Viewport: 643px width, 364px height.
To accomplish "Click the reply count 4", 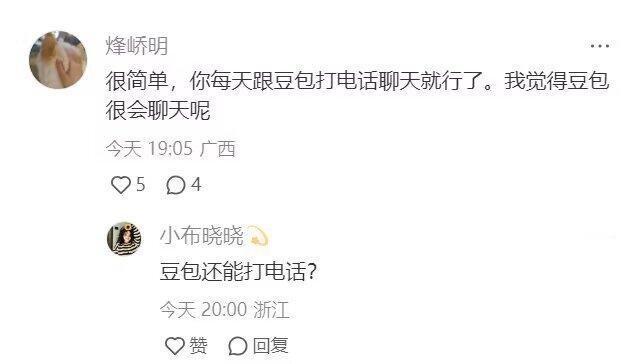I will click(x=196, y=185).
